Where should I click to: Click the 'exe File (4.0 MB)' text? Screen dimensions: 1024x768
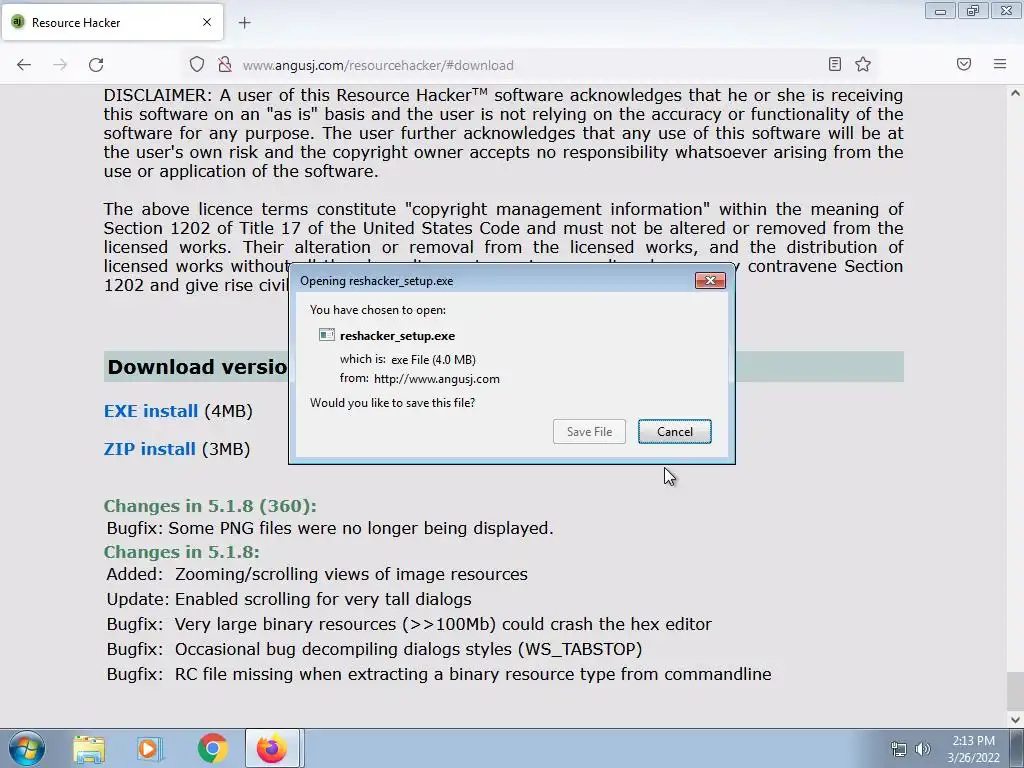pyautogui.click(x=433, y=360)
